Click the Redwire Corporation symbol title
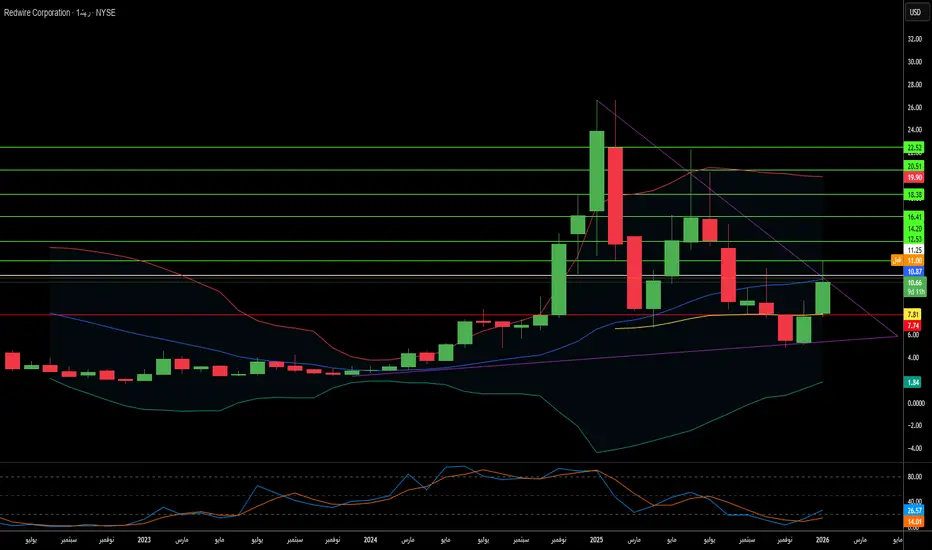This screenshot has width=932, height=550. [37, 12]
